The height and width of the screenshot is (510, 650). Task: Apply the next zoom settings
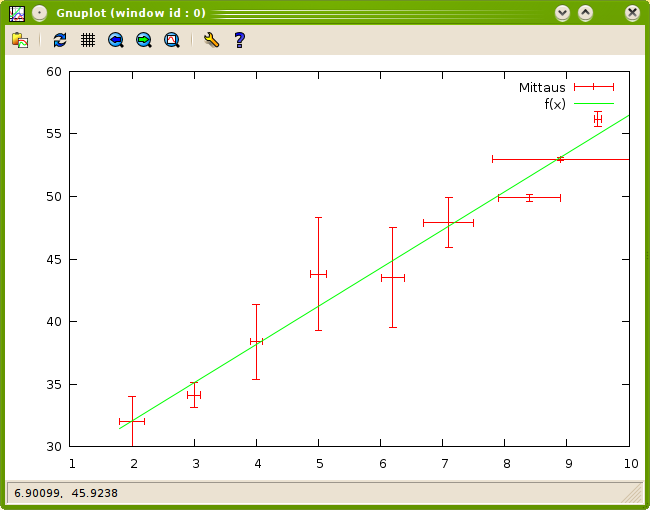pos(144,40)
